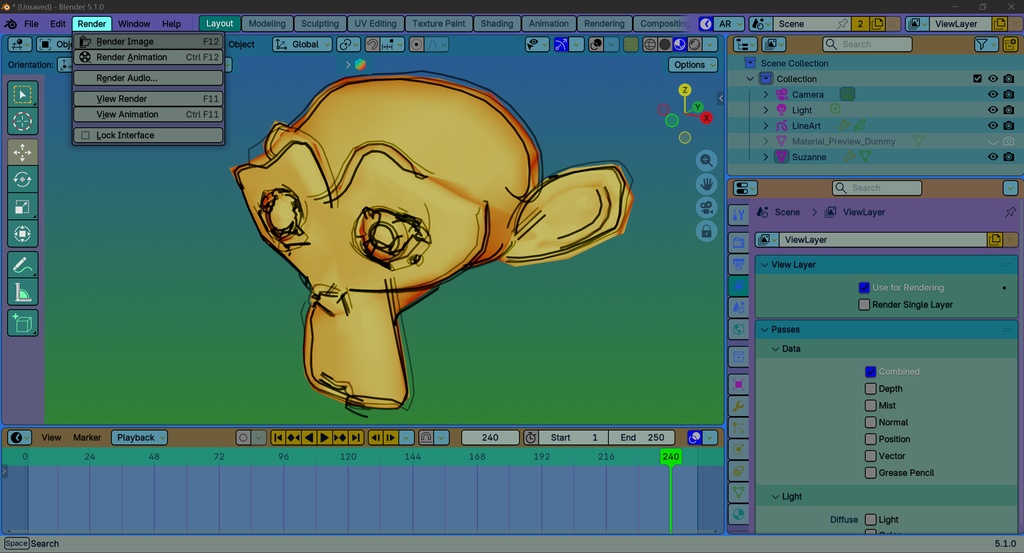Click the zoom viewport magnifier icon
The image size is (1024, 553).
706,161
